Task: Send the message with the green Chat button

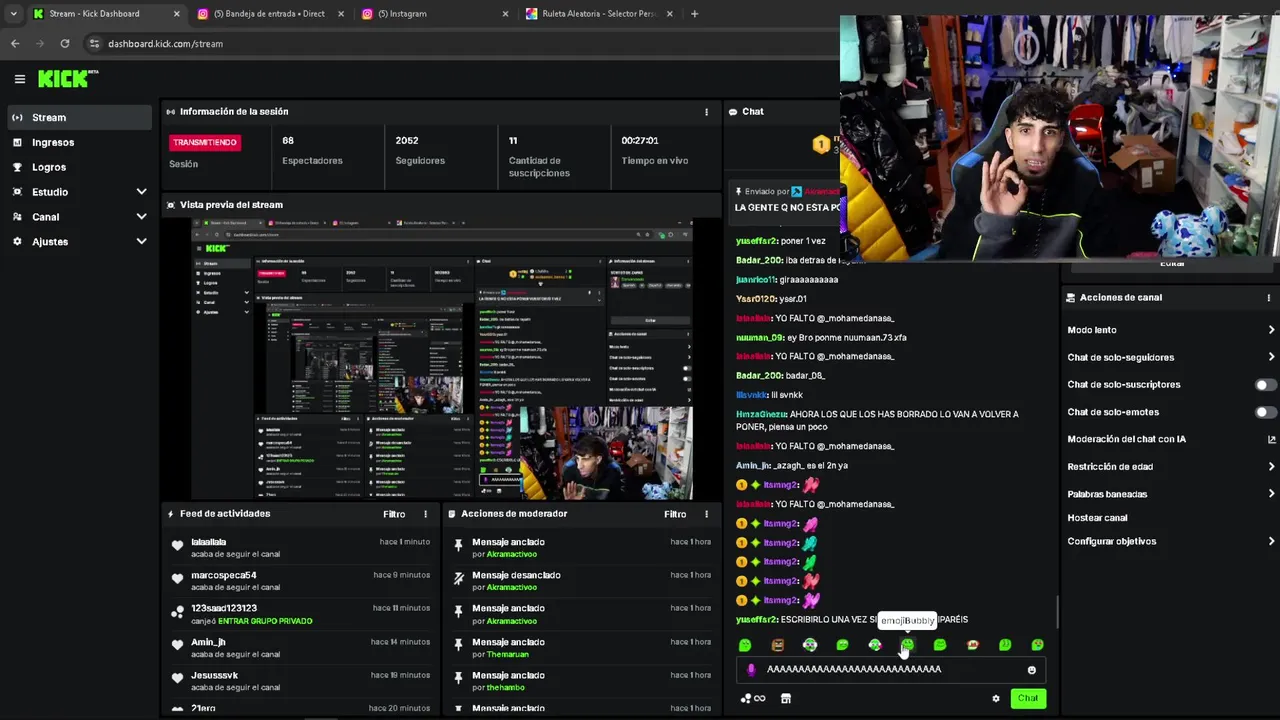Action: coord(1028,699)
